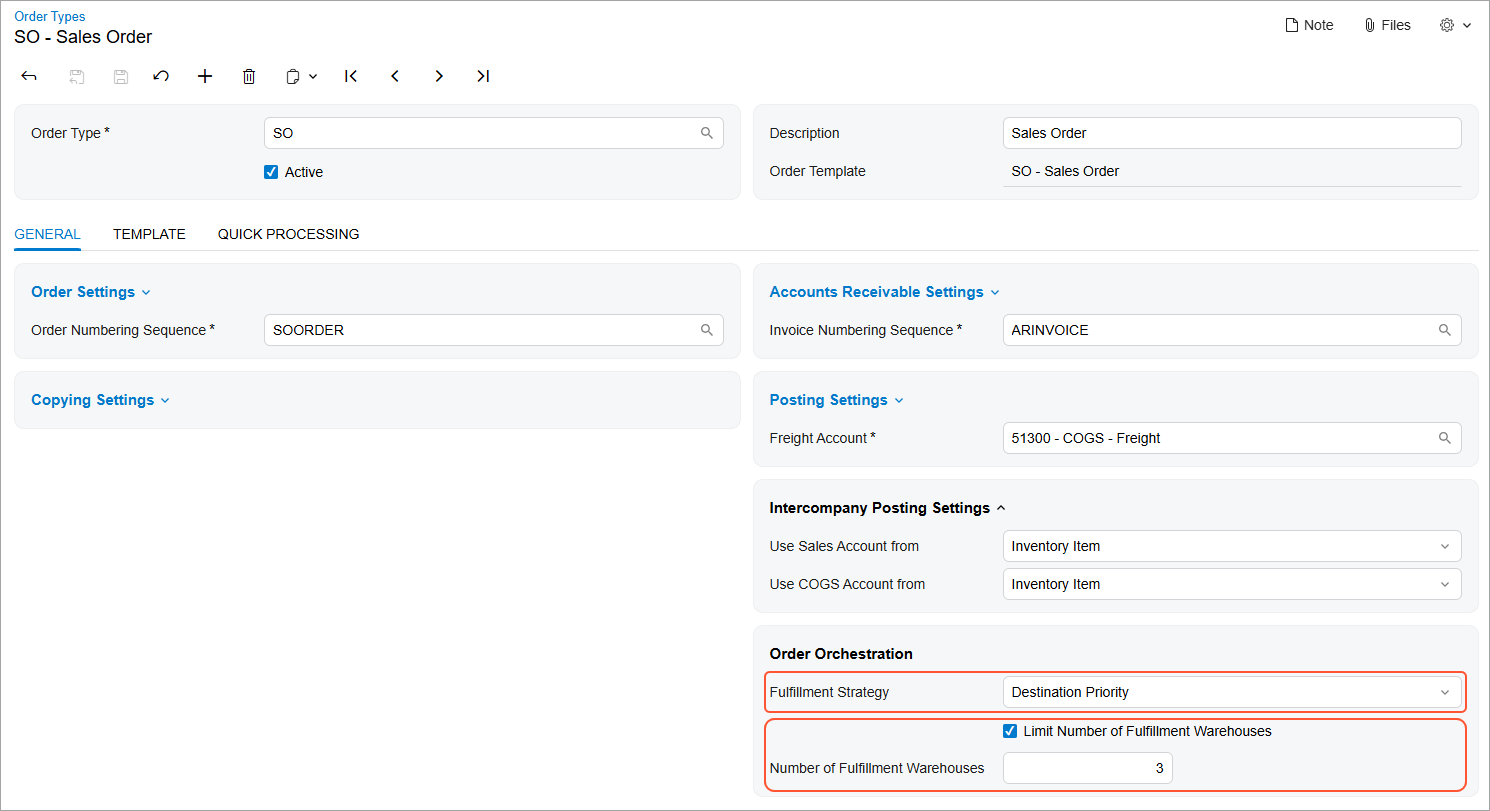Go to next record arrow
The image size is (1490, 811).
coord(439,76)
